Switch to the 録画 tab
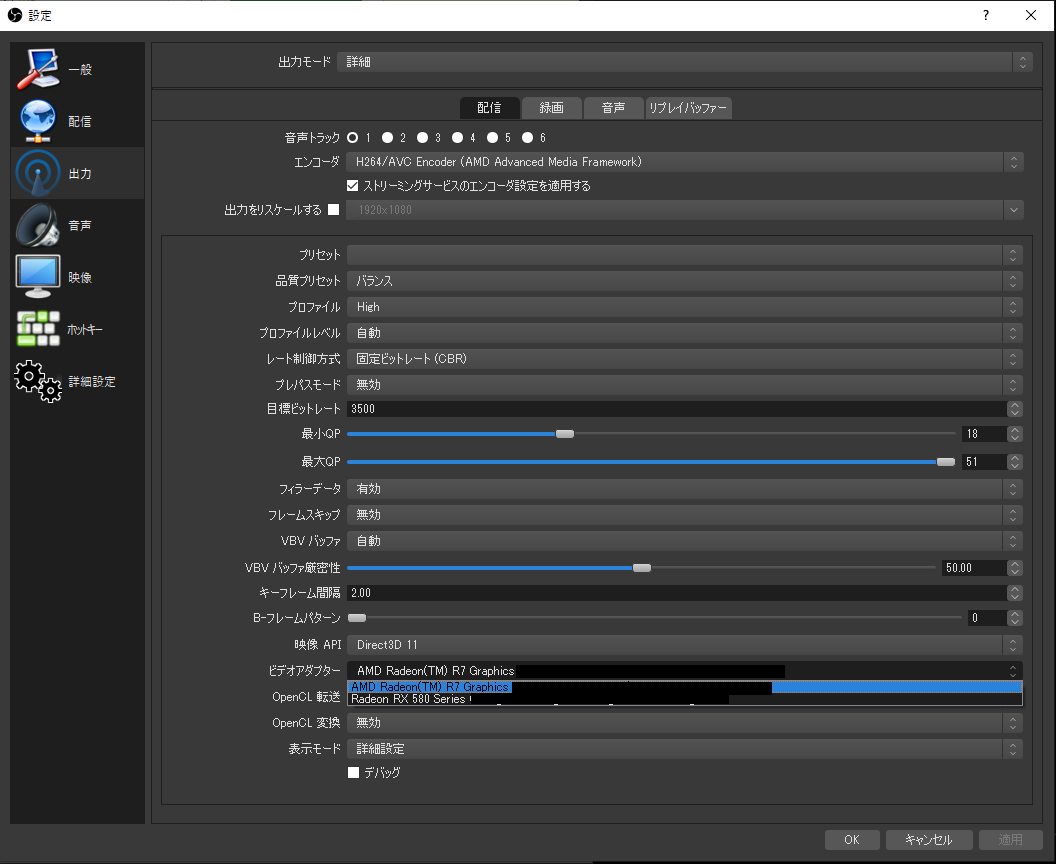This screenshot has height=864, width=1056. pos(552,108)
